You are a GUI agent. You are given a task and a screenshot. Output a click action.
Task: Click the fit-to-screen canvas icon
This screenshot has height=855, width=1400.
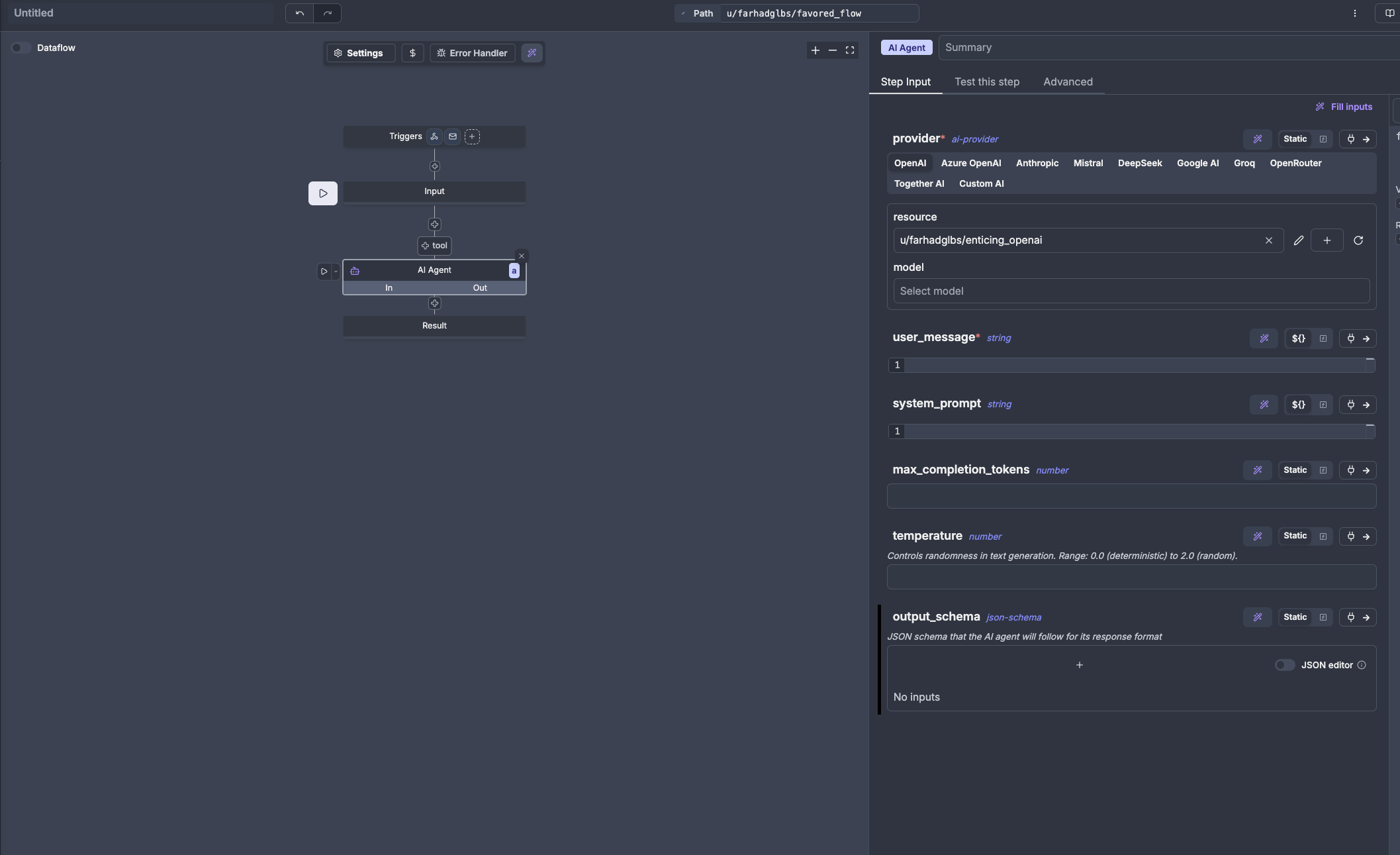coord(850,50)
